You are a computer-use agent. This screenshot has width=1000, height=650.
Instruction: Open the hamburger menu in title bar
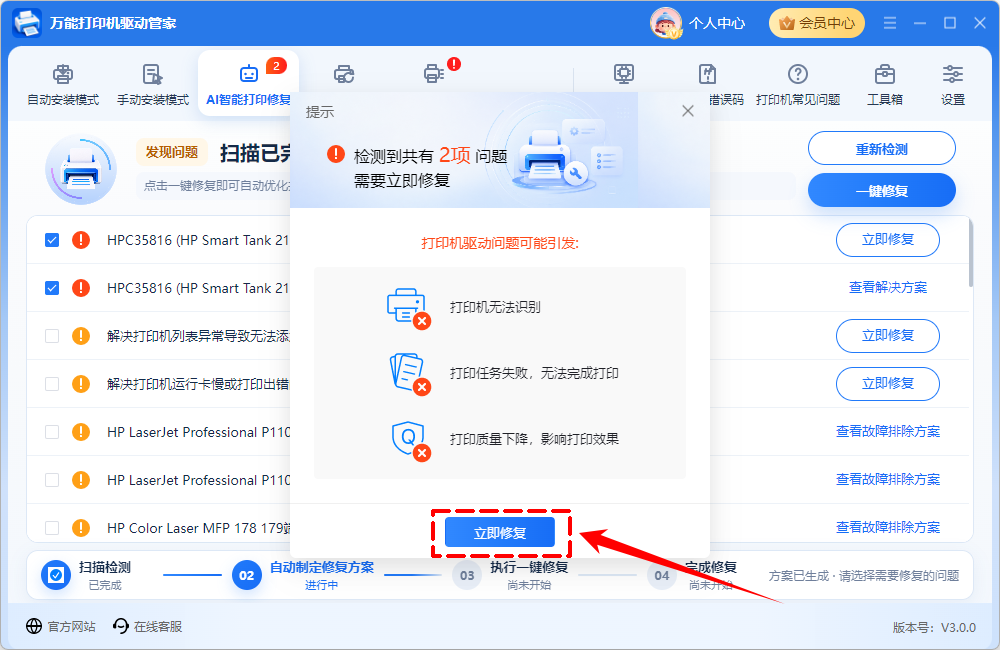tap(890, 23)
